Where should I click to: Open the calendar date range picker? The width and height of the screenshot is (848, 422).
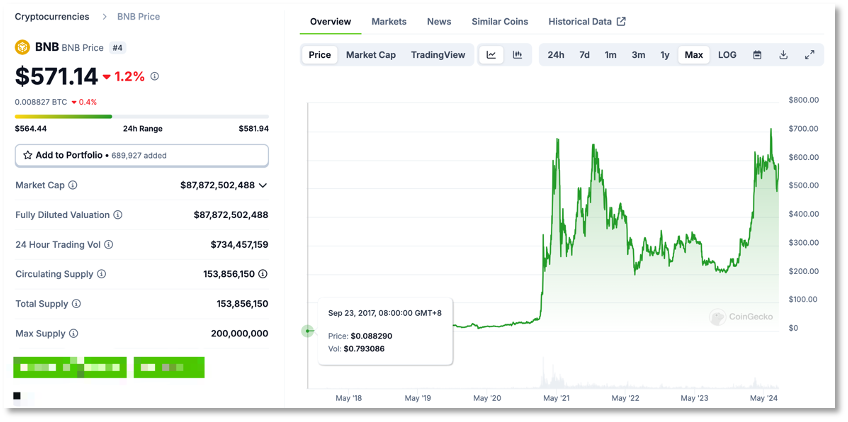coord(757,55)
